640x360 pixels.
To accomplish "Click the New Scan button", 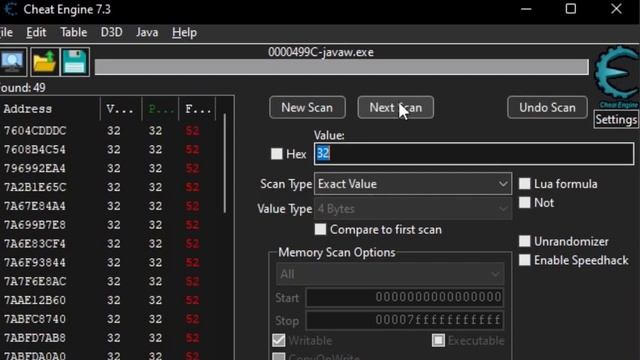I will (x=307, y=108).
